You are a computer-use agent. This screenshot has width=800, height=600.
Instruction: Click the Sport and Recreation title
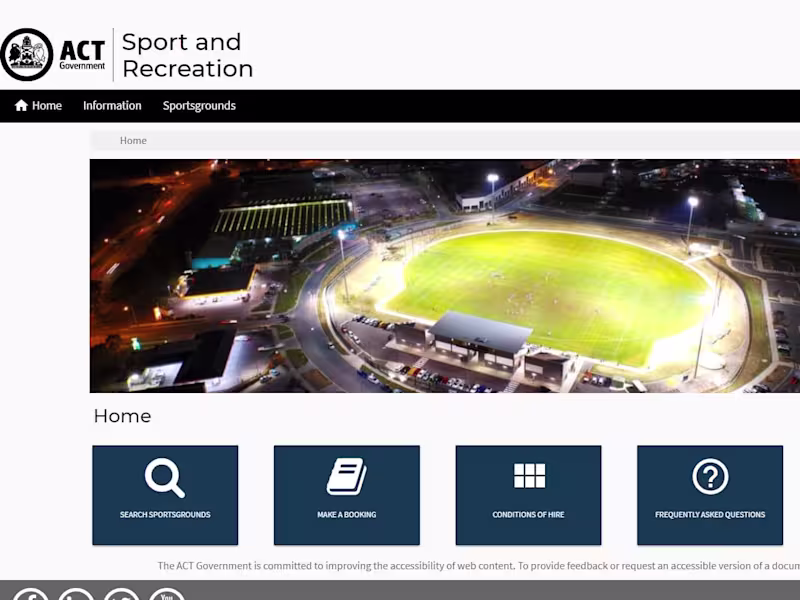coord(187,55)
